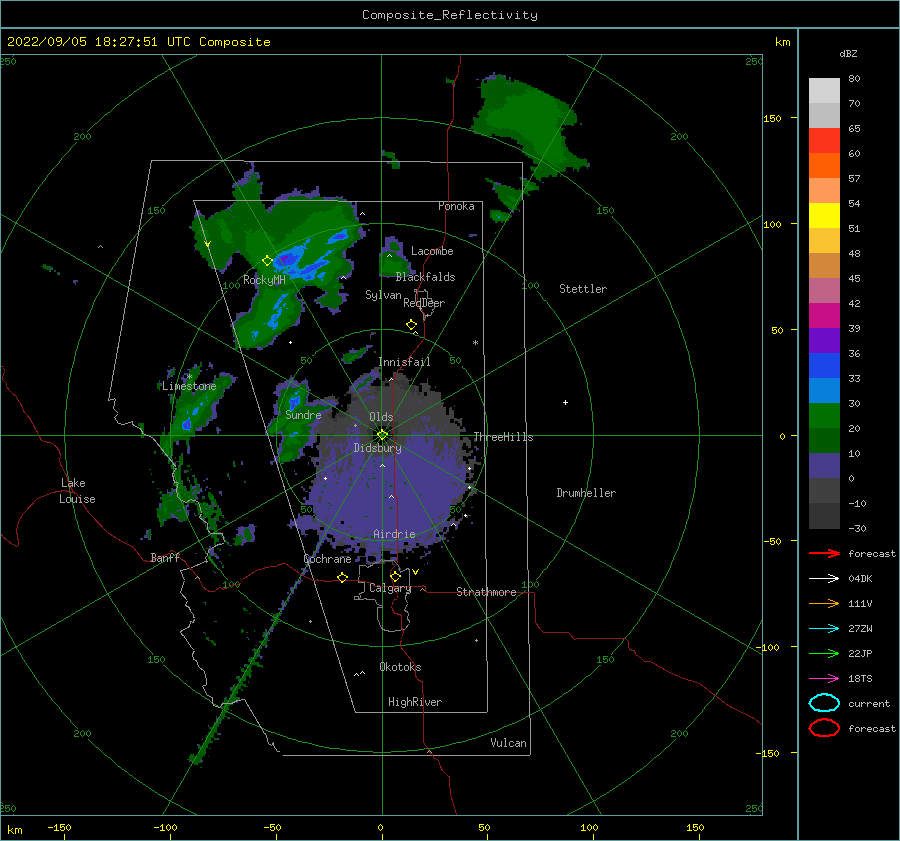Pick the orange 57-60 dBZ swatch
The height and width of the screenshot is (841, 900).
[824, 166]
